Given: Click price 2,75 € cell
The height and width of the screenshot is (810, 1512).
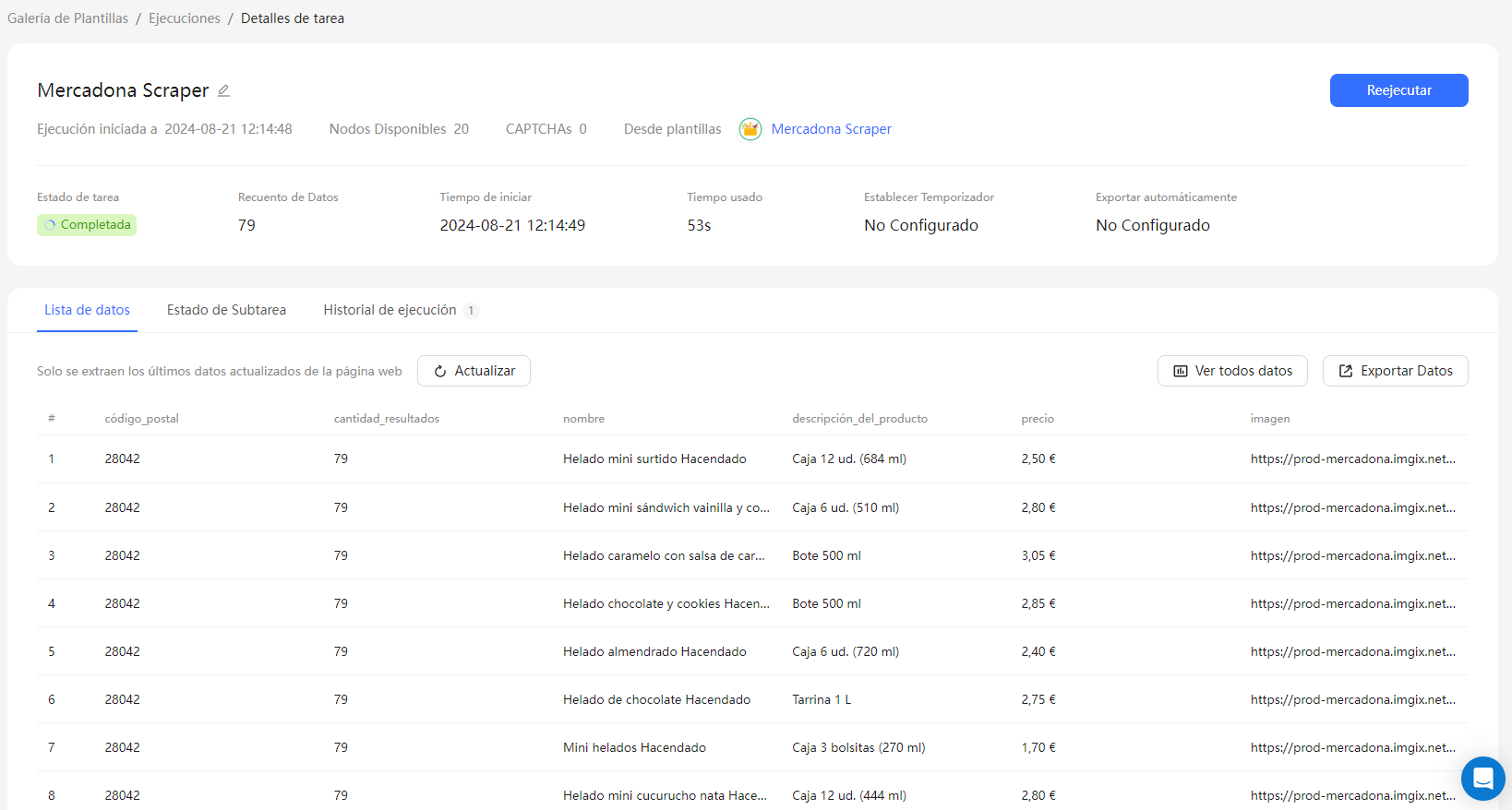Looking at the screenshot, I should 1038,699.
